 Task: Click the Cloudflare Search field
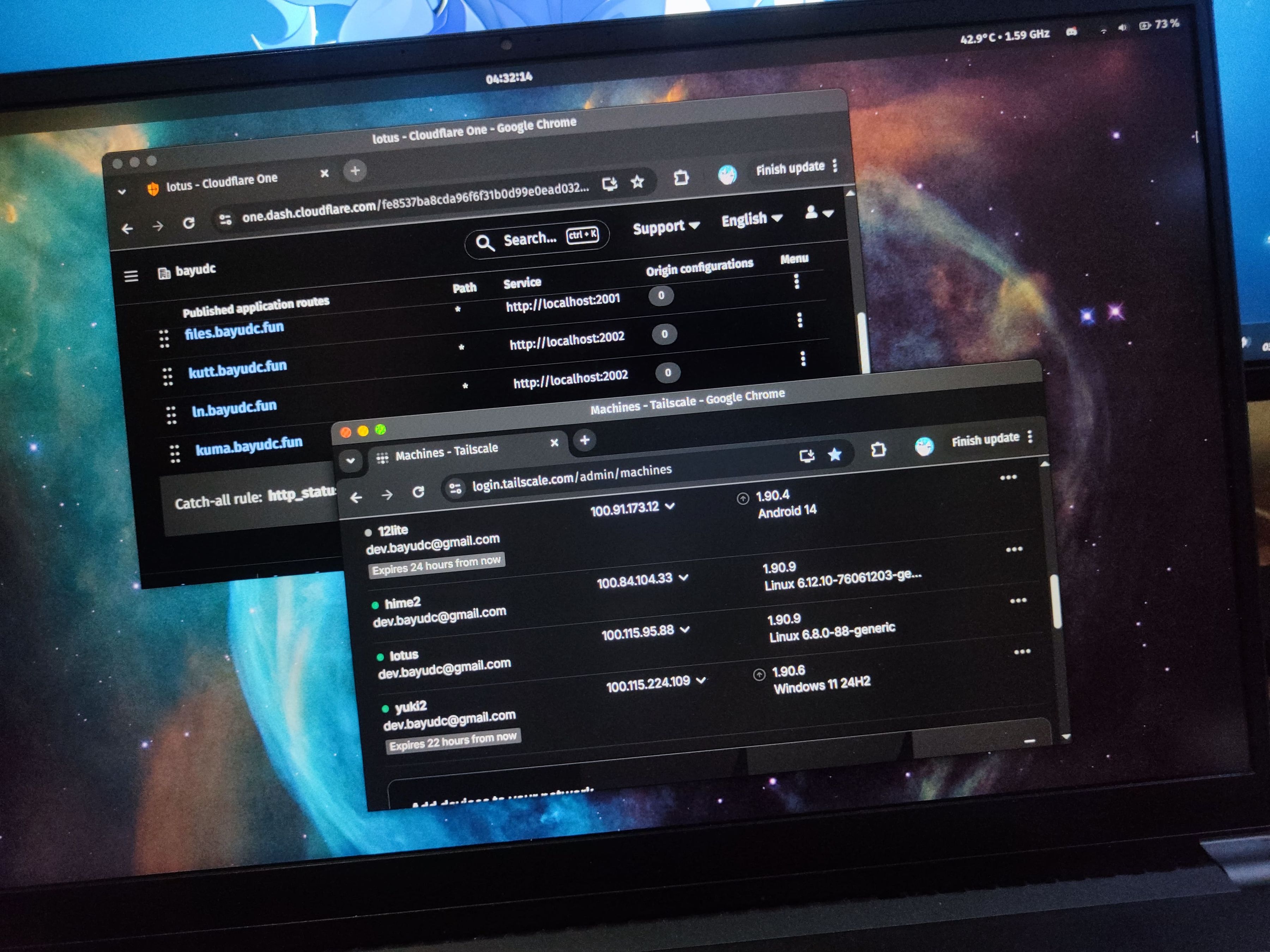tap(530, 239)
